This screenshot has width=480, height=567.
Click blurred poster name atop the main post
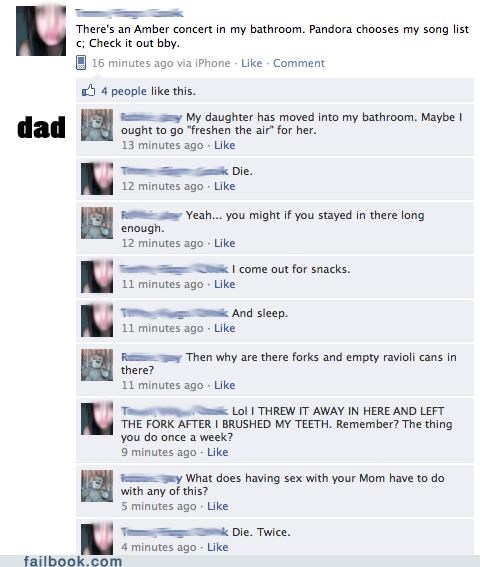tap(129, 13)
